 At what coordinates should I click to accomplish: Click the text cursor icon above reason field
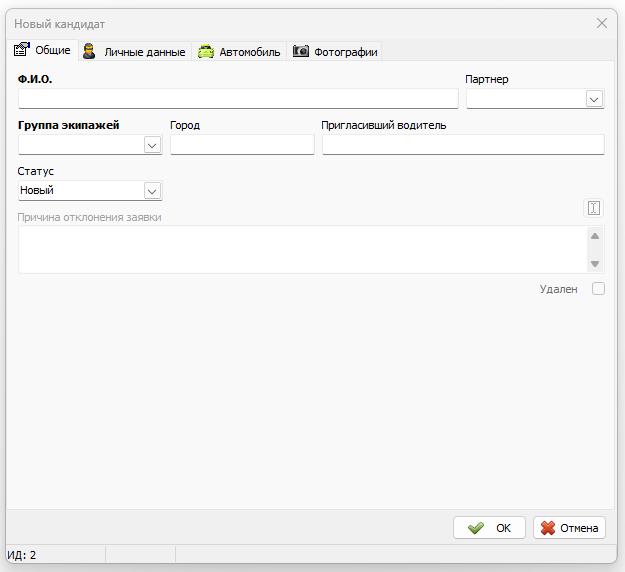[594, 208]
